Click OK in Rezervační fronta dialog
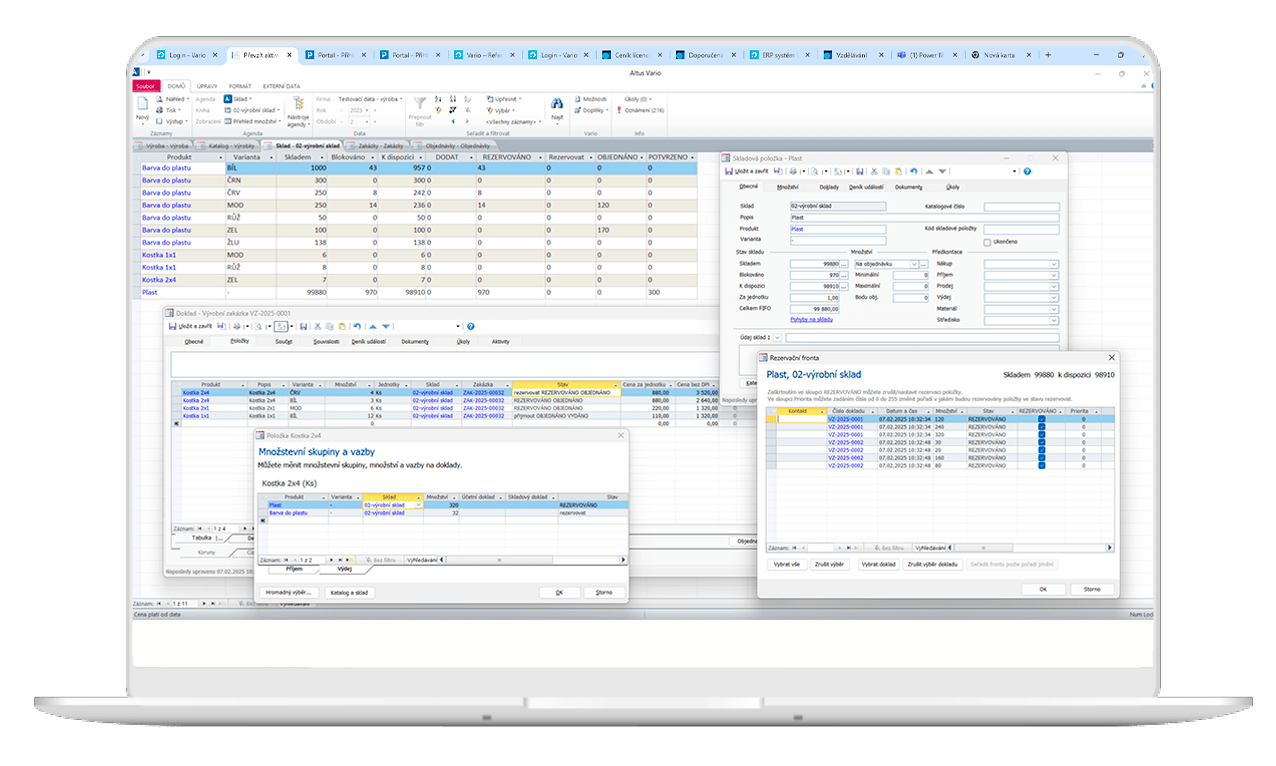The height and width of the screenshot is (766, 1276). (1043, 590)
